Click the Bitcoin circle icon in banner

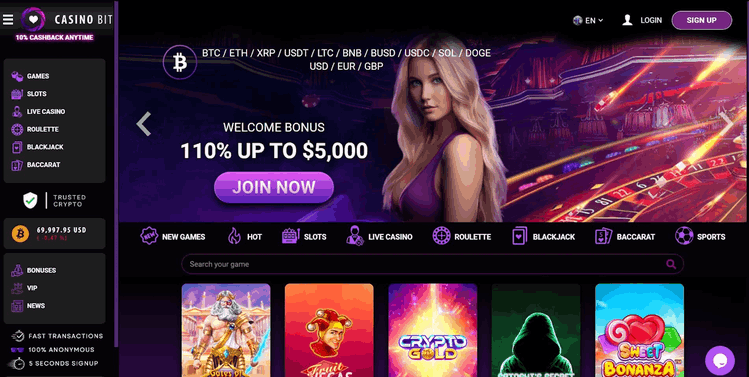[x=180, y=62]
